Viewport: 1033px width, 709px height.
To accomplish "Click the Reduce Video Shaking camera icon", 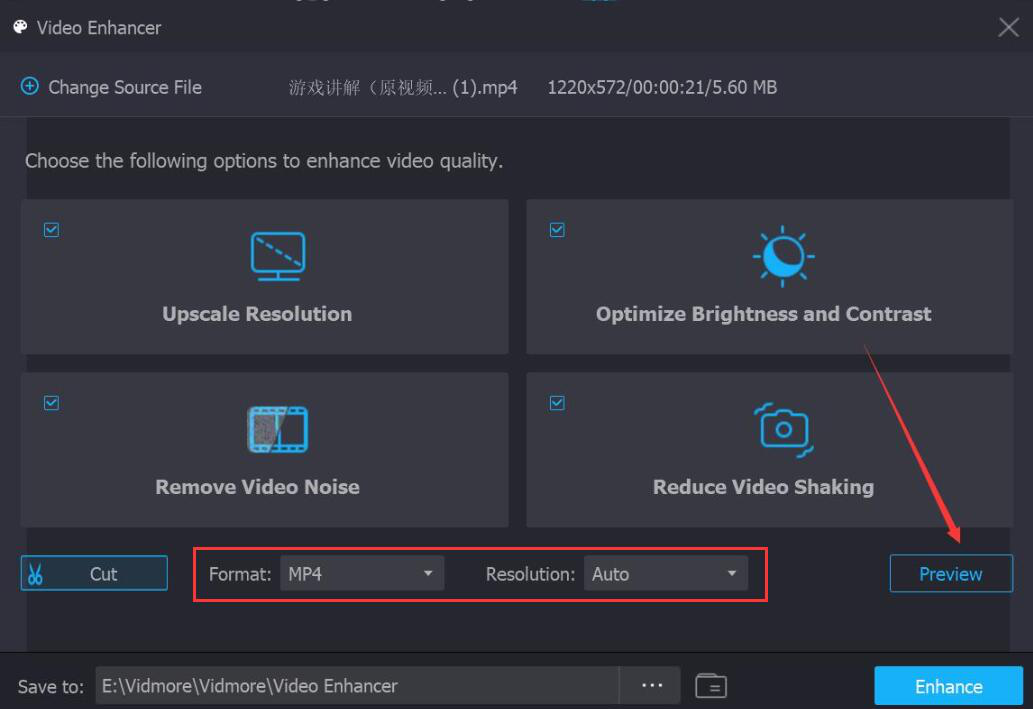I will 783,430.
